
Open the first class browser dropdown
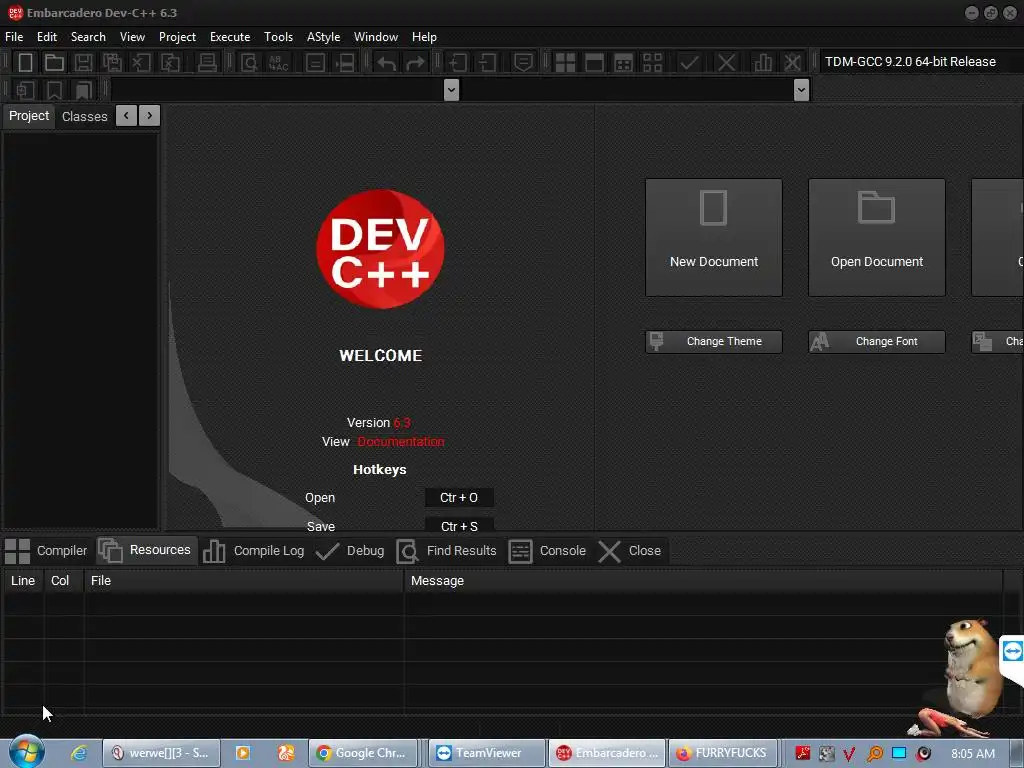[451, 90]
